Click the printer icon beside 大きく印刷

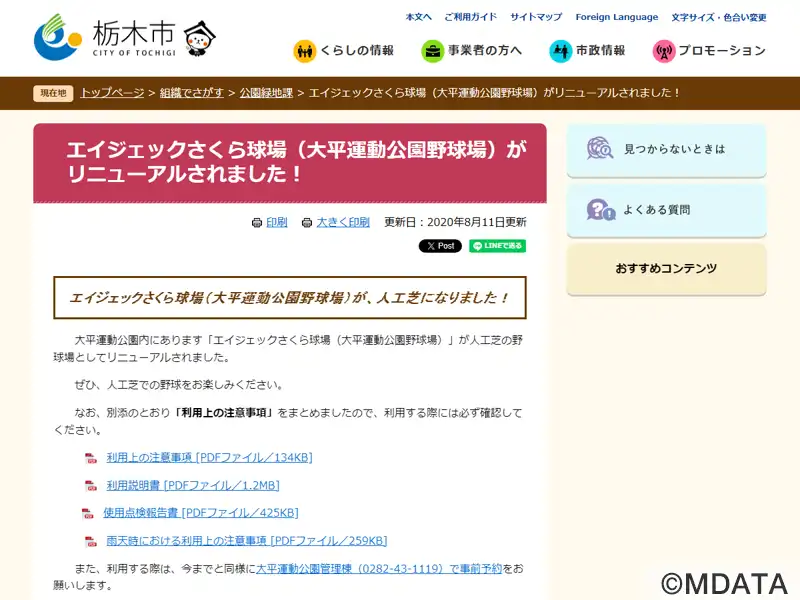[x=307, y=222]
